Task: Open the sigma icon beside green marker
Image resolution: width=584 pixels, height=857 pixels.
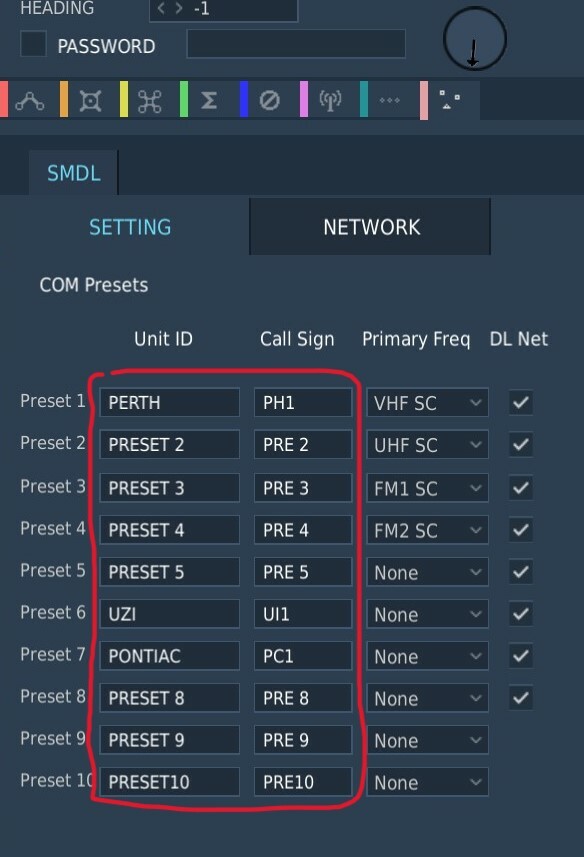Action: click(x=209, y=100)
